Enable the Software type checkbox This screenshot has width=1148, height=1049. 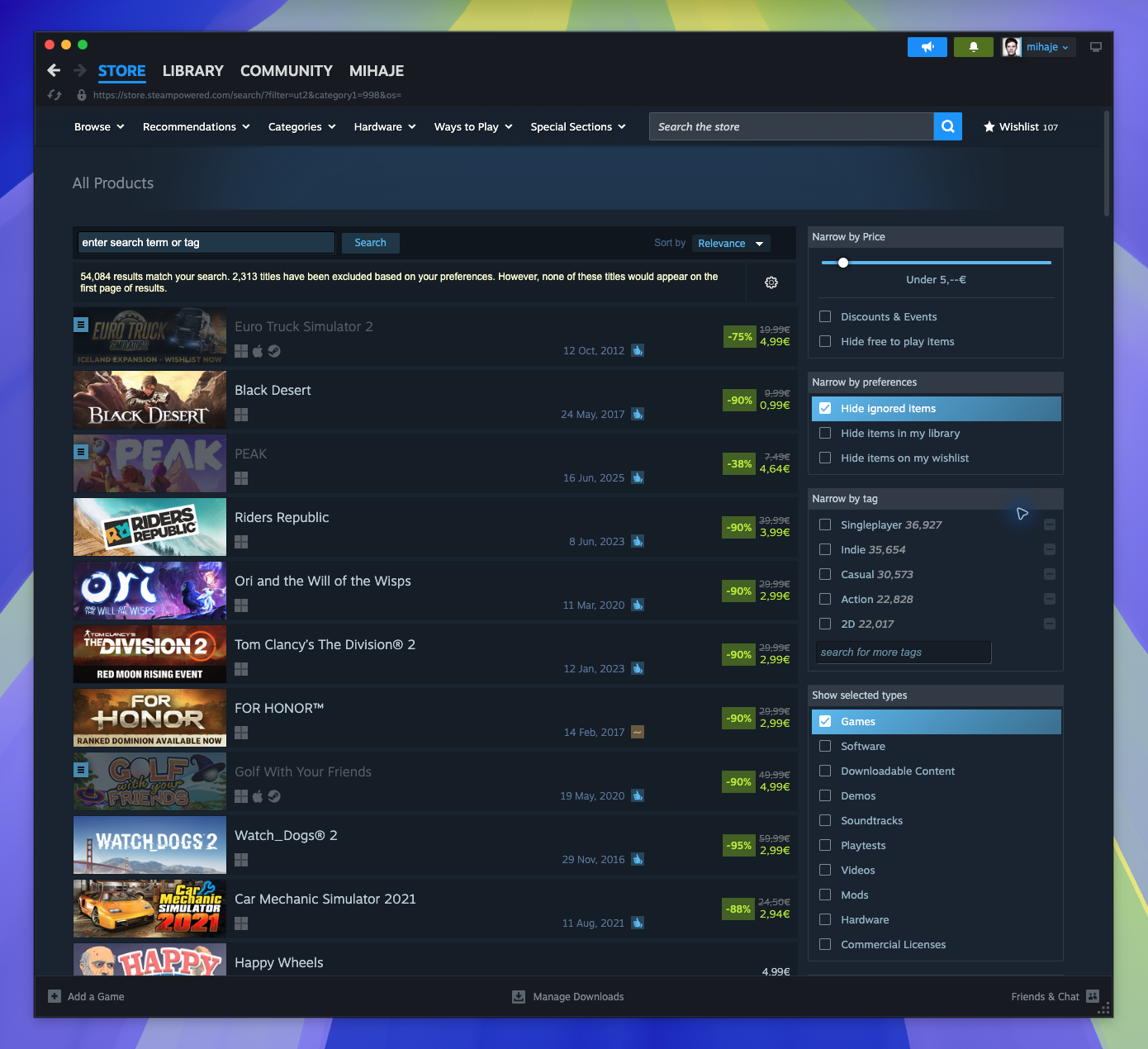[x=825, y=746]
